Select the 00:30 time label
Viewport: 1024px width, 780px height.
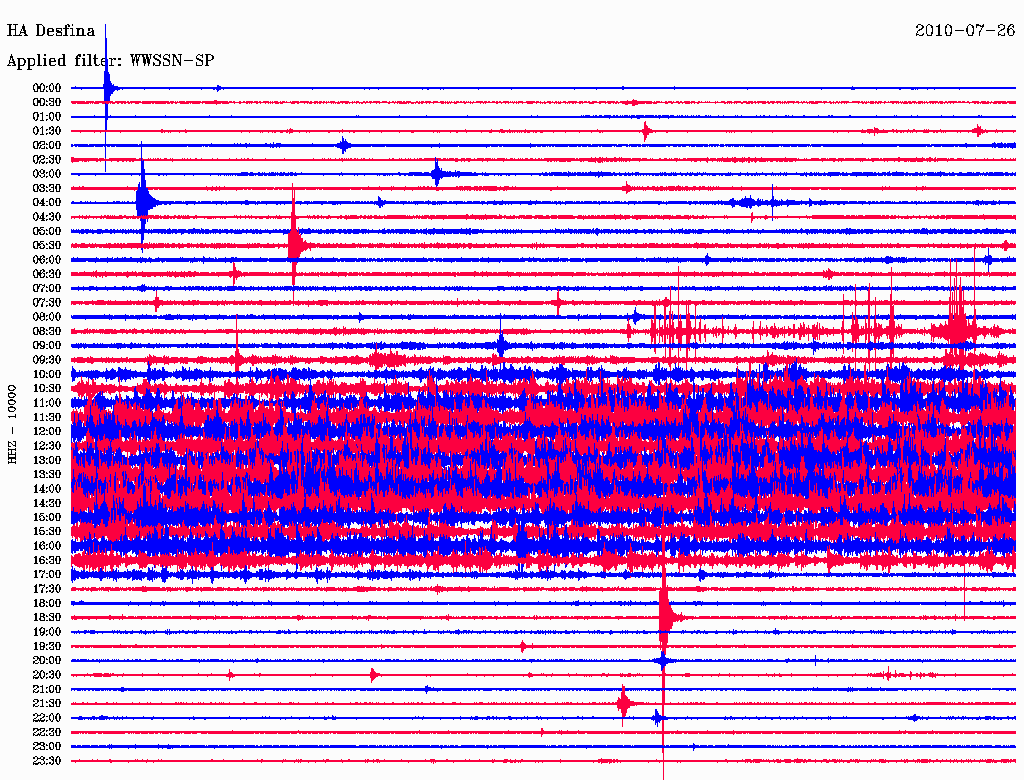[47, 103]
